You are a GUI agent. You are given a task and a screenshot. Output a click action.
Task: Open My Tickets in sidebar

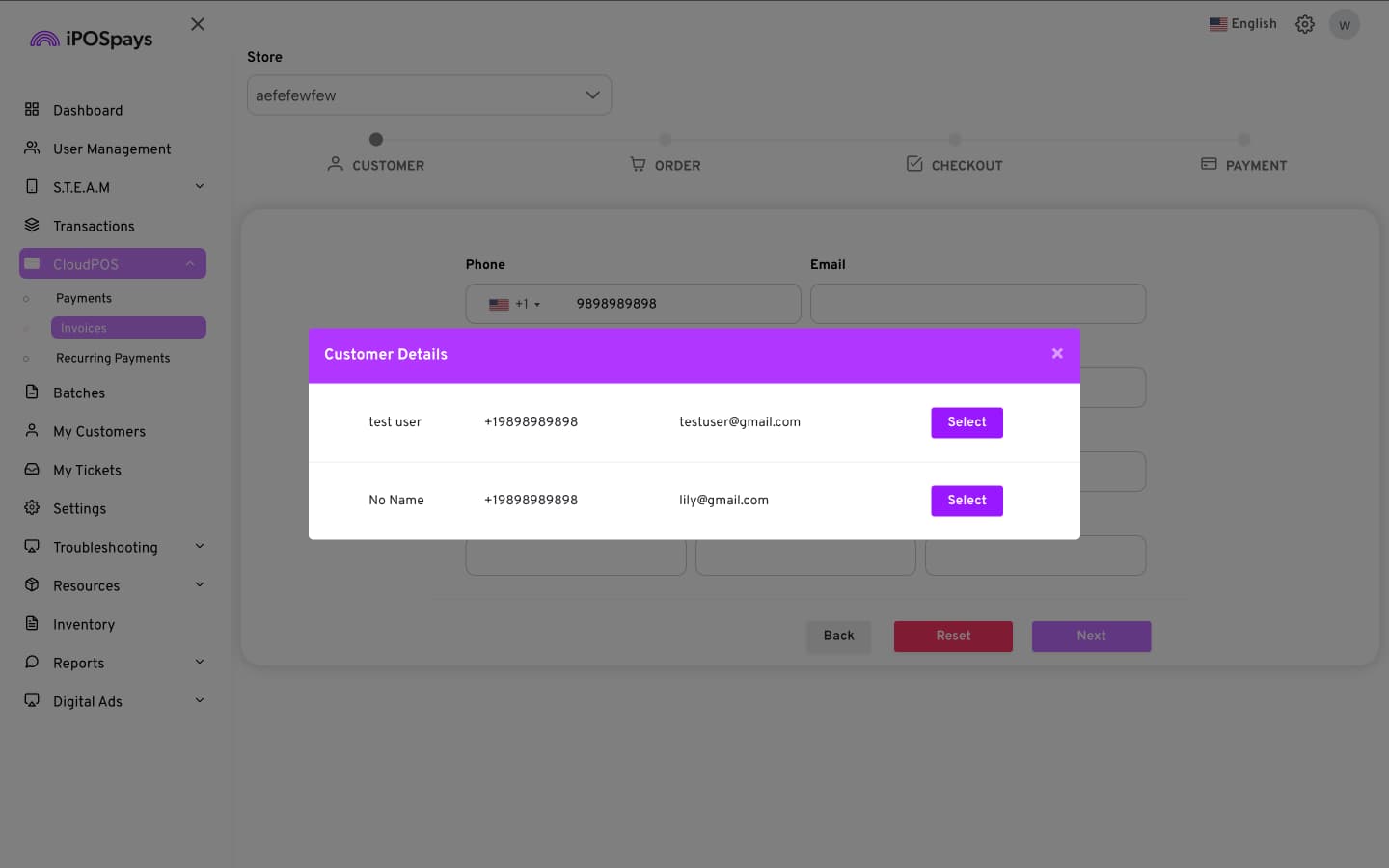coord(87,470)
